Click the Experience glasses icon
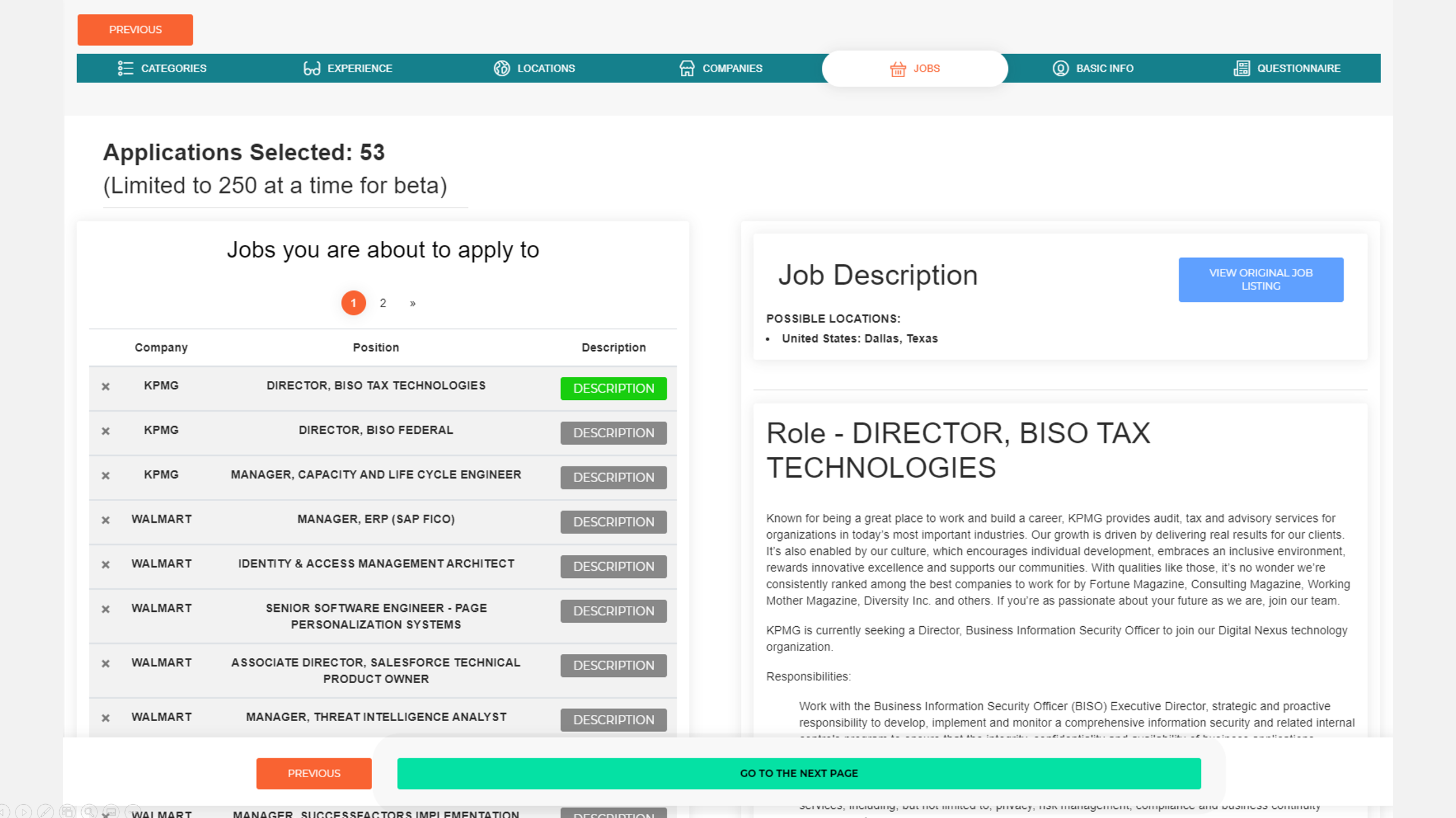Viewport: 1456px width, 818px height. (312, 69)
